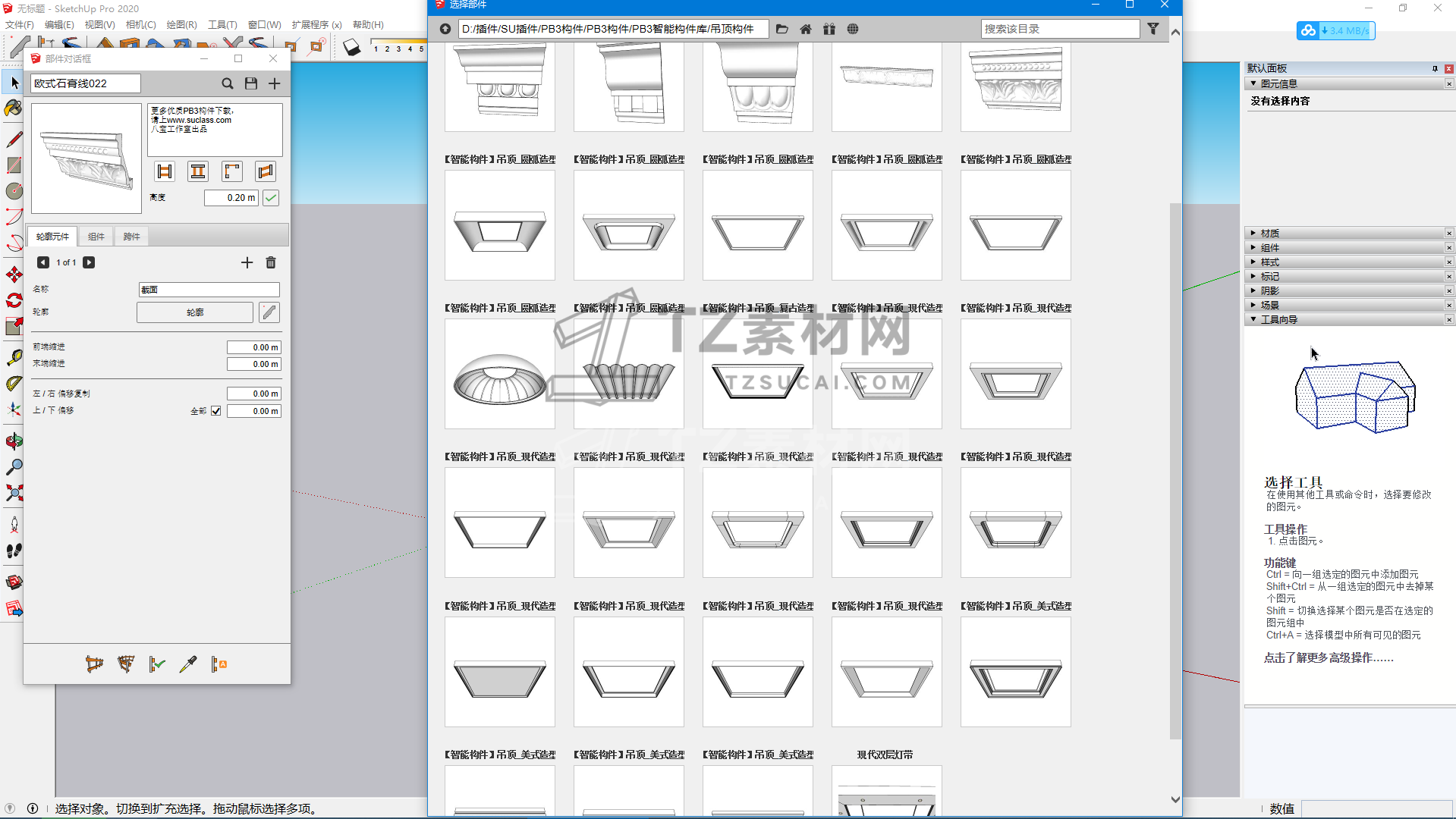Add new component with plus beside save
1456x819 pixels.
[275, 83]
